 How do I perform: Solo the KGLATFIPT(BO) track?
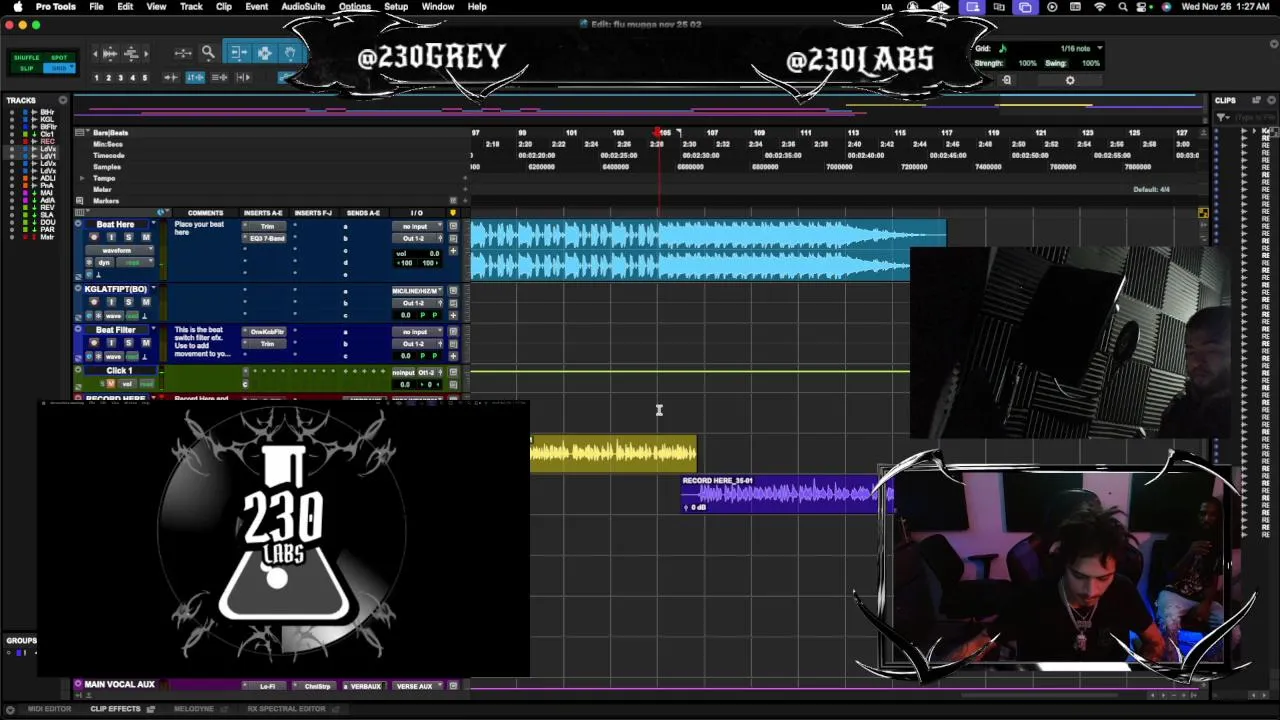tap(128, 302)
